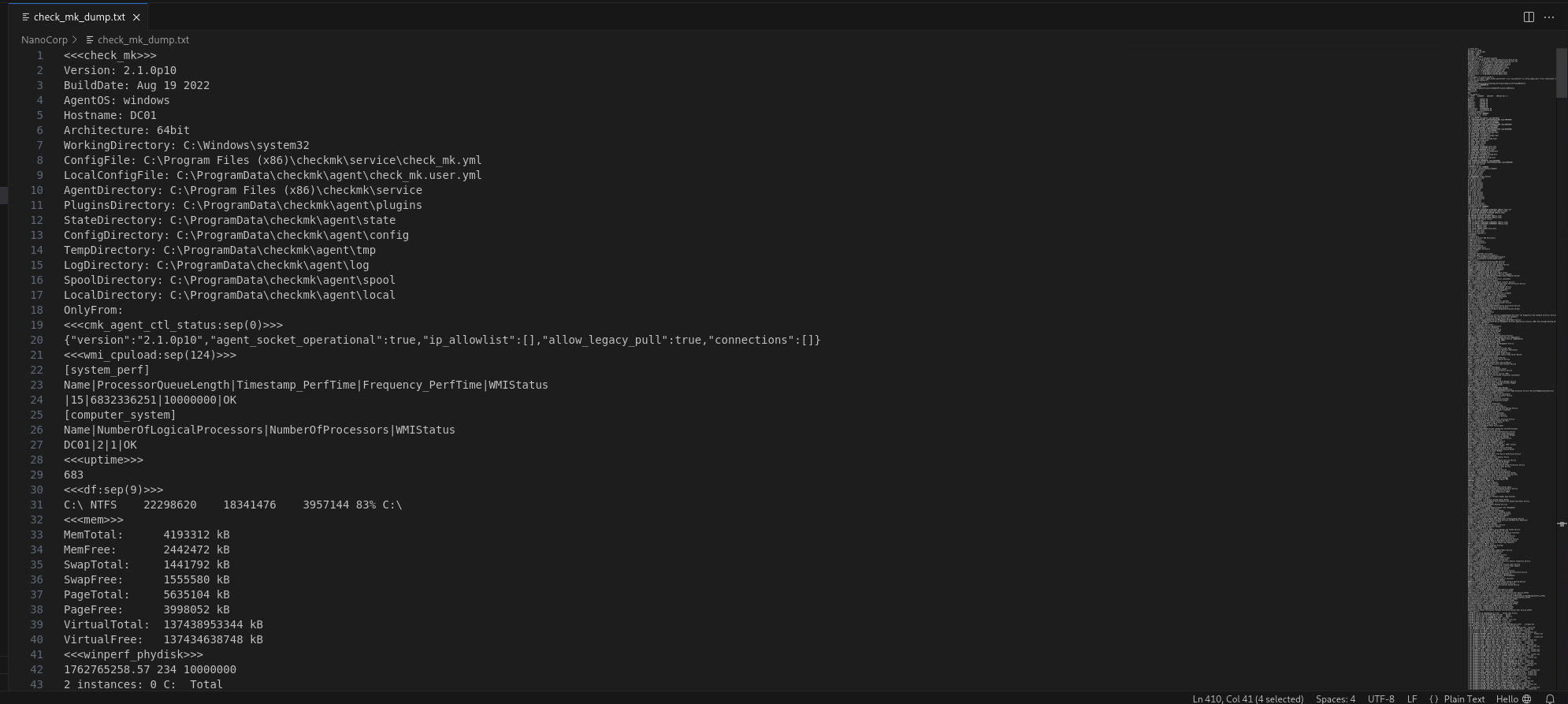1568x704 pixels.
Task: Change end of line sequence LF
Action: (x=1412, y=698)
